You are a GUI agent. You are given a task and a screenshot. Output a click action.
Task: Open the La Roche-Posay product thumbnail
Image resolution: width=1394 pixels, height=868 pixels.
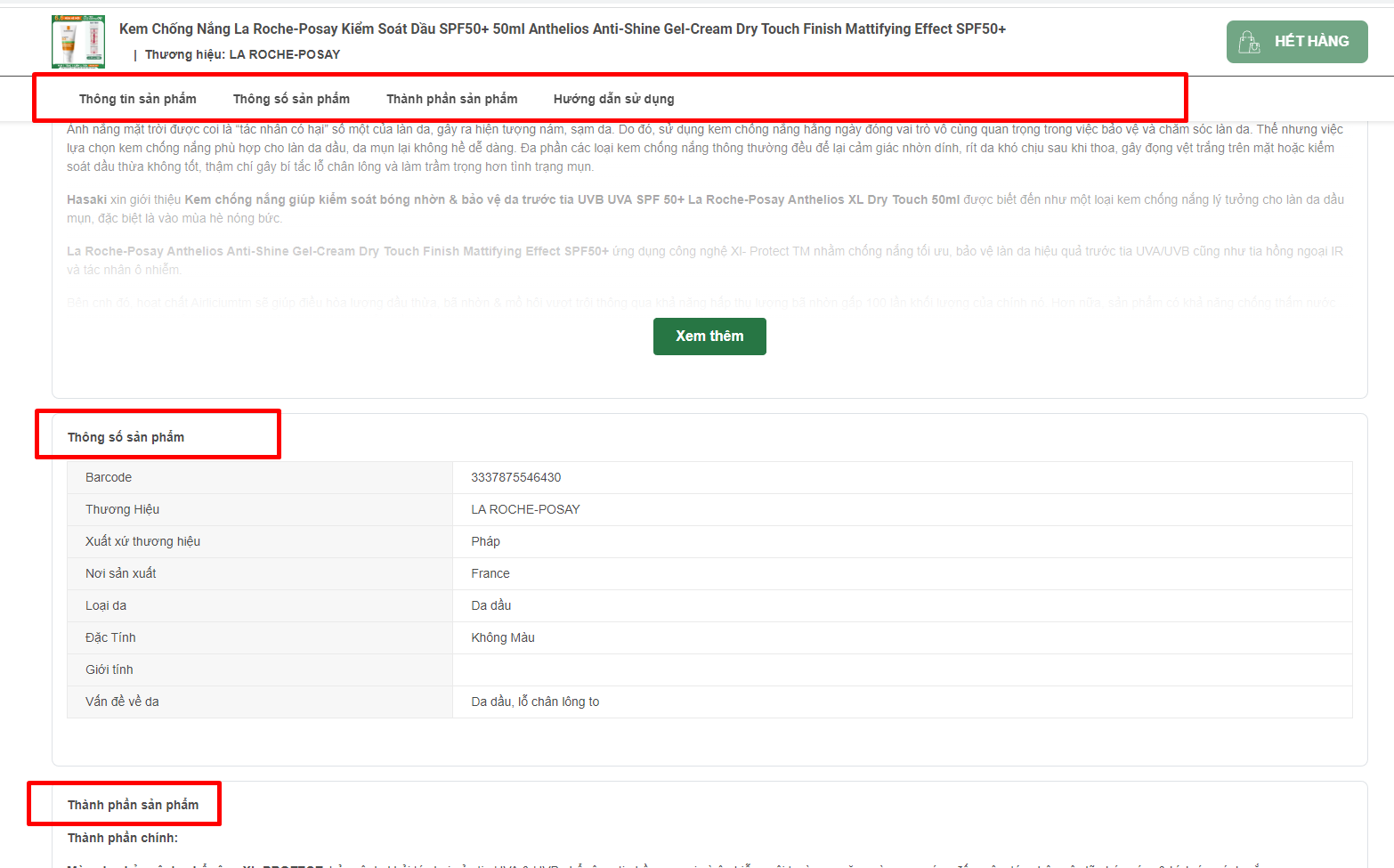(78, 42)
